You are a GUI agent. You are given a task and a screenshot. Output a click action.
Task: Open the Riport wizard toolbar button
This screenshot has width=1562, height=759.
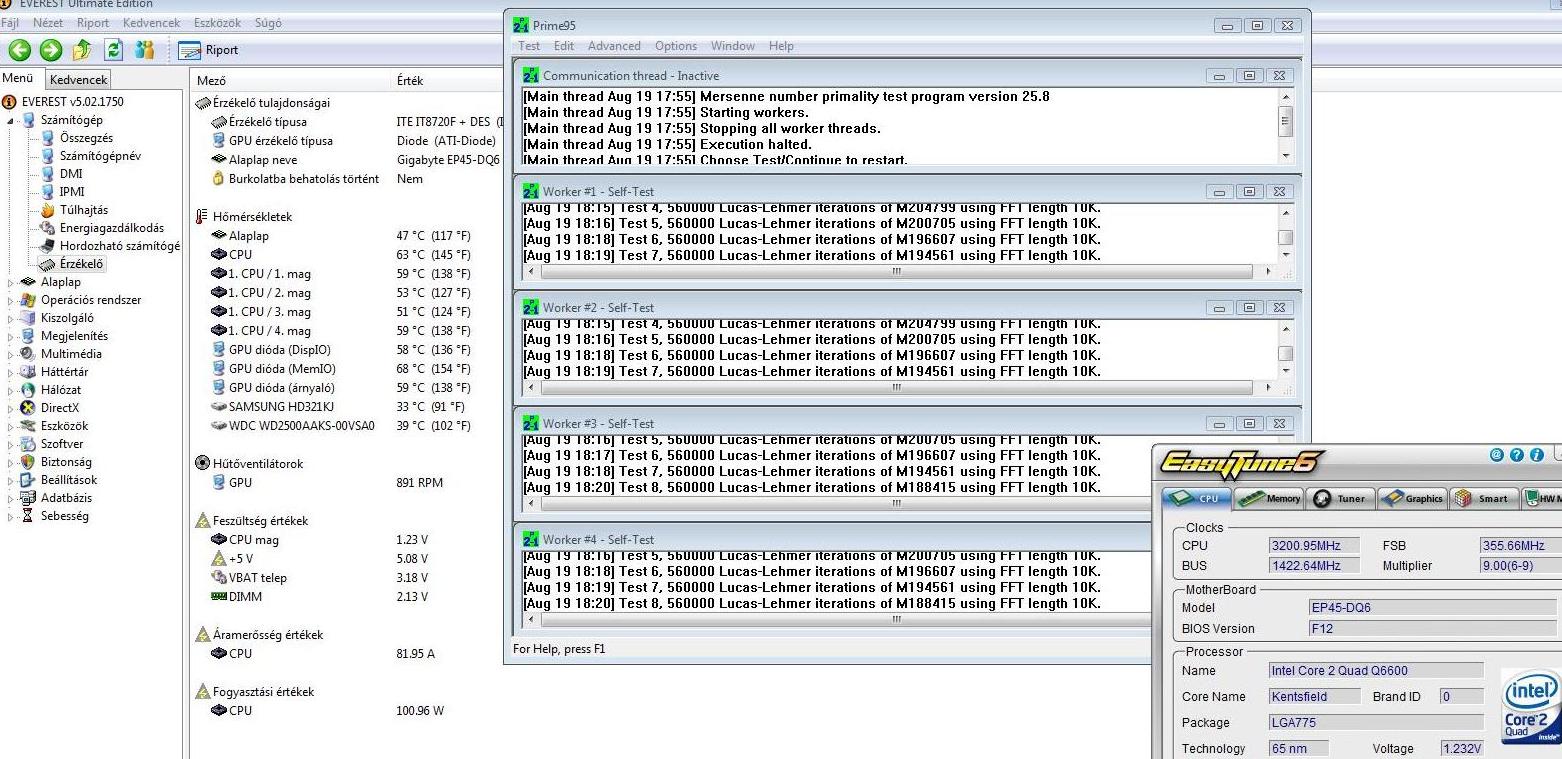pyautogui.click(x=209, y=50)
